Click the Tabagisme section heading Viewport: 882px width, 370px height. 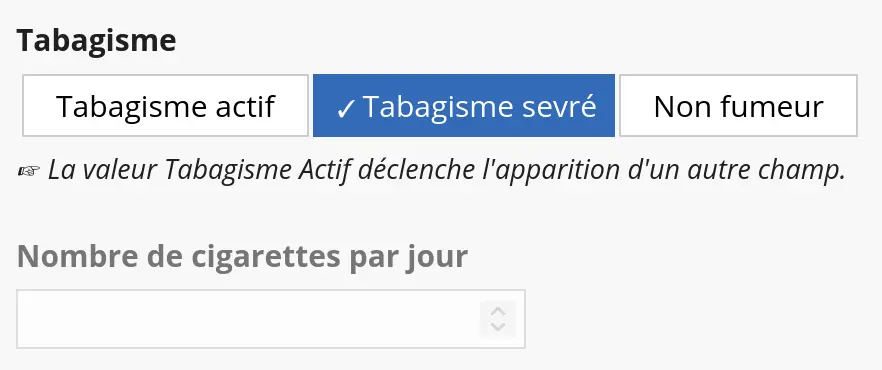click(96, 40)
